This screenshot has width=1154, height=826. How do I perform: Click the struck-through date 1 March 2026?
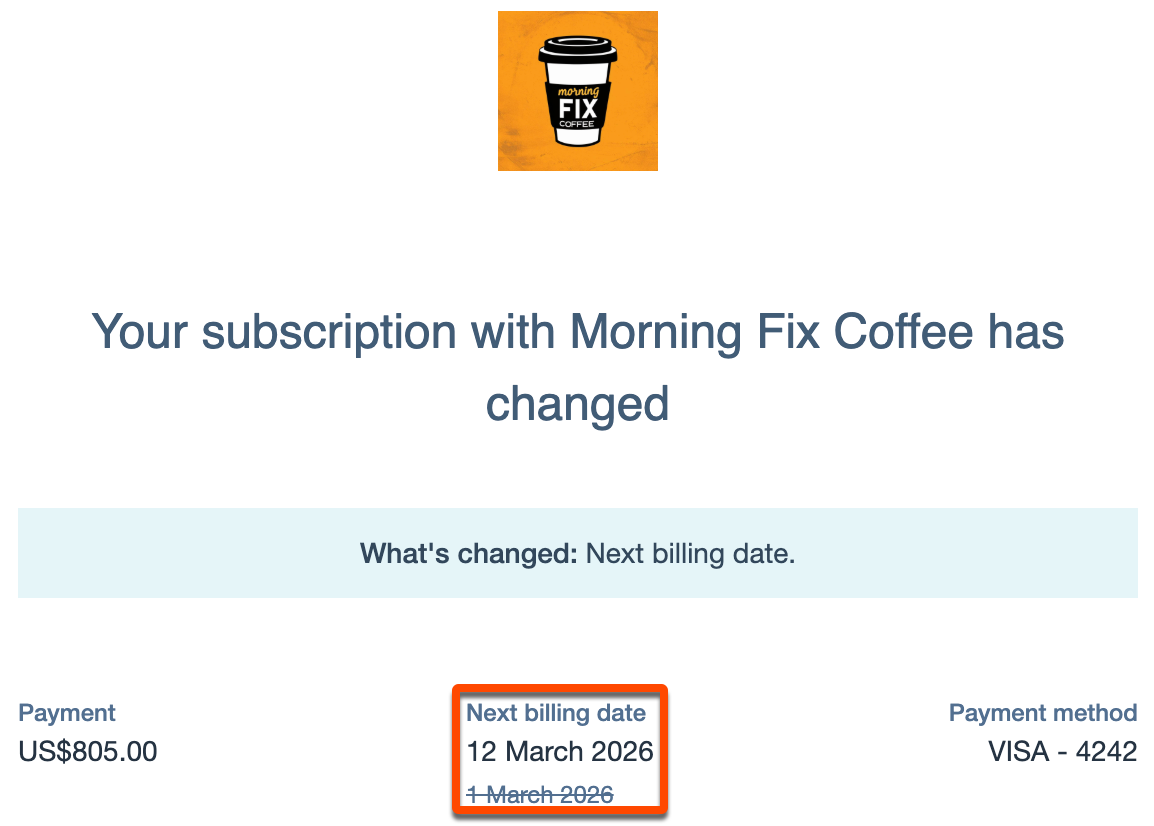coord(540,794)
